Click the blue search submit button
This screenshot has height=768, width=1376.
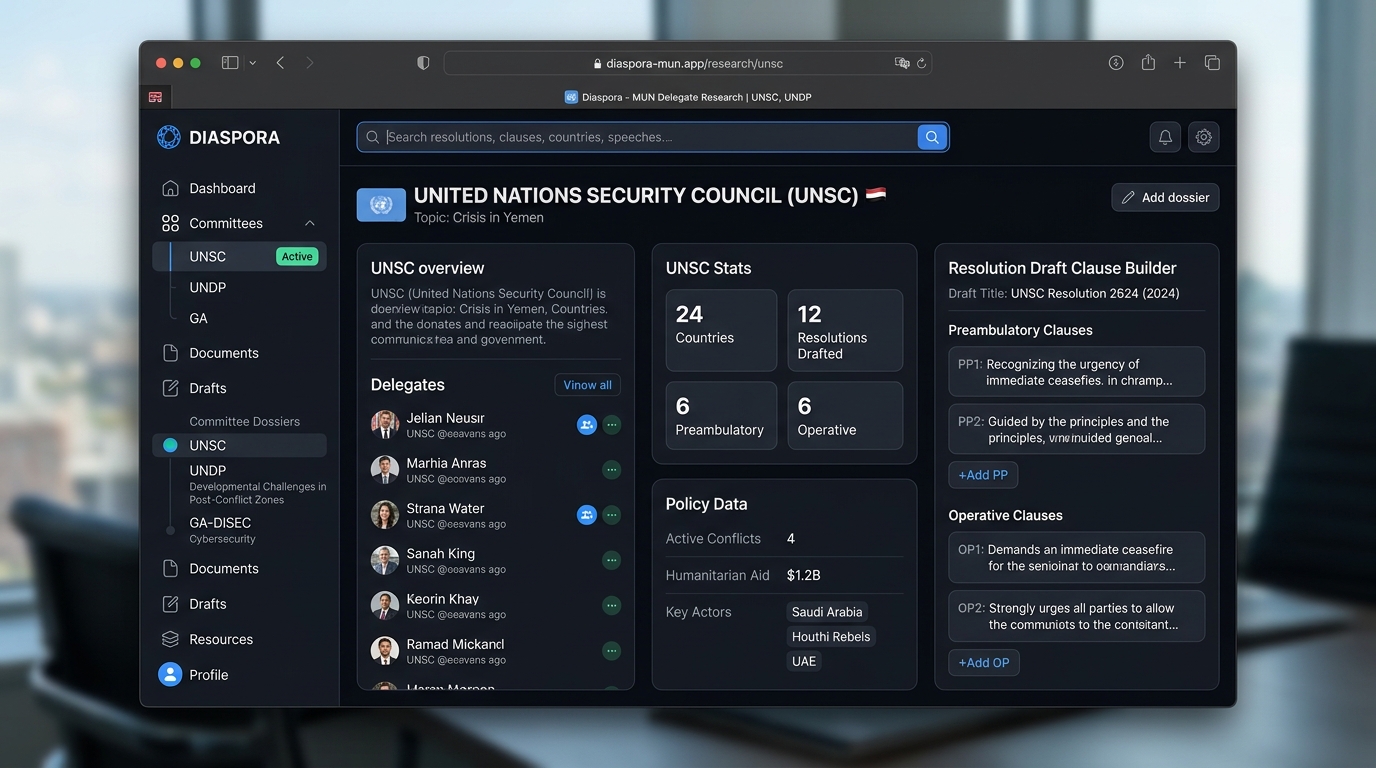coord(932,137)
